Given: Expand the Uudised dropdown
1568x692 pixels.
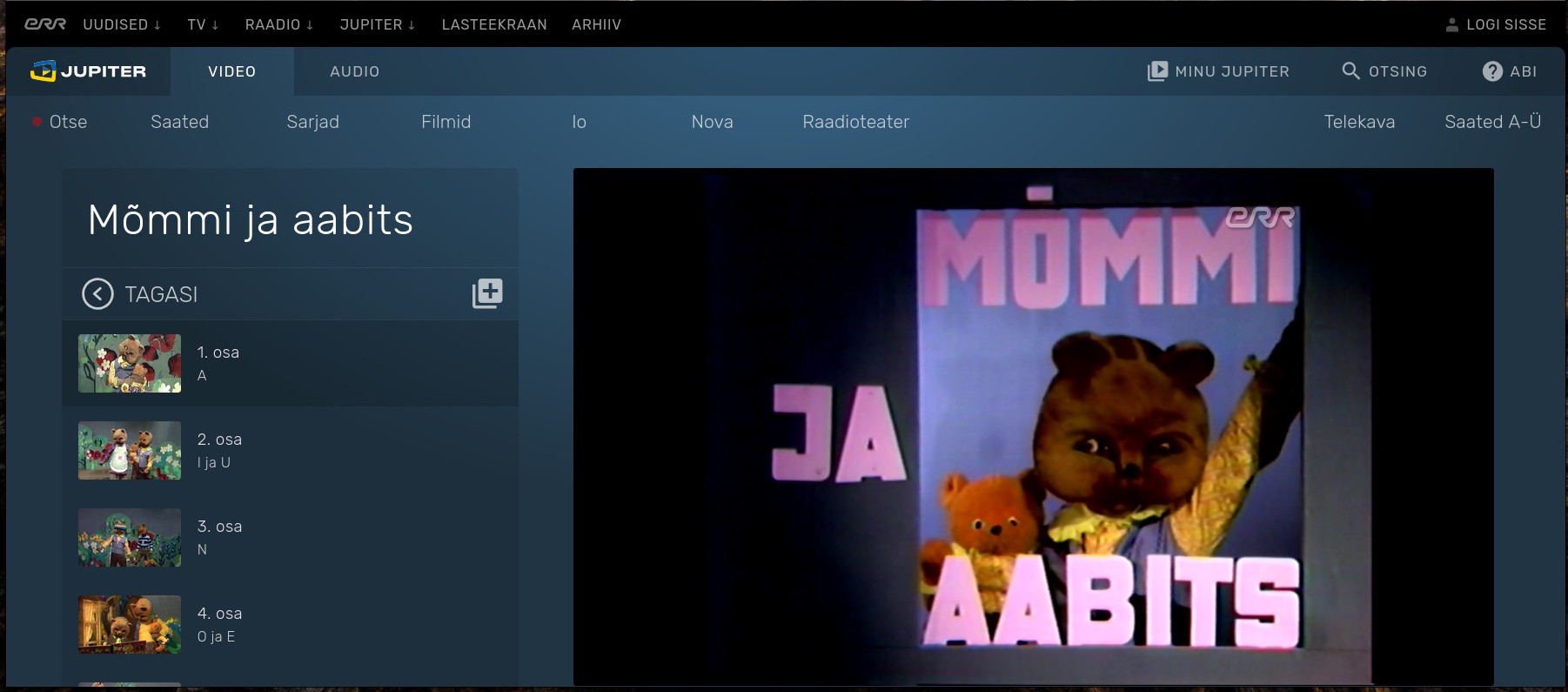Looking at the screenshot, I should 122,24.
